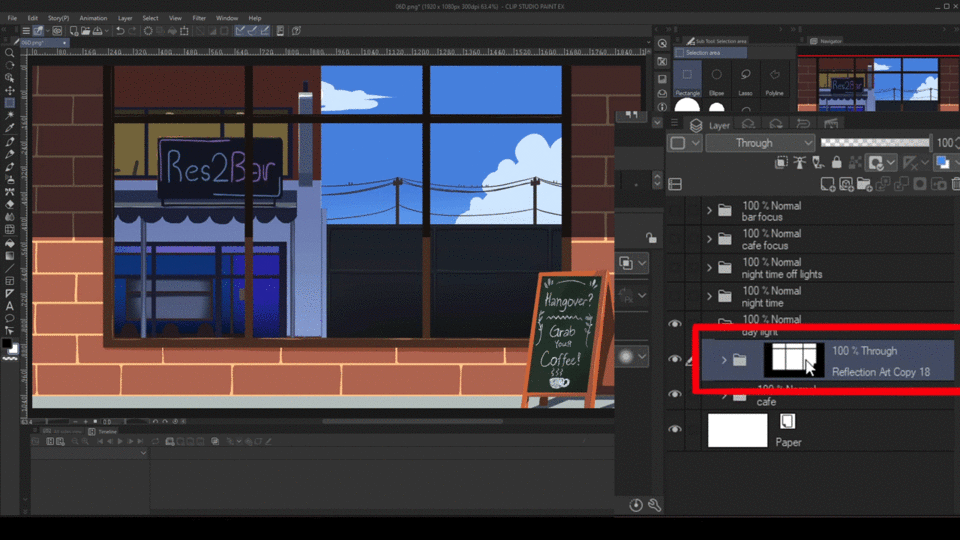
Task: Open the Window menu
Action: [x=227, y=18]
